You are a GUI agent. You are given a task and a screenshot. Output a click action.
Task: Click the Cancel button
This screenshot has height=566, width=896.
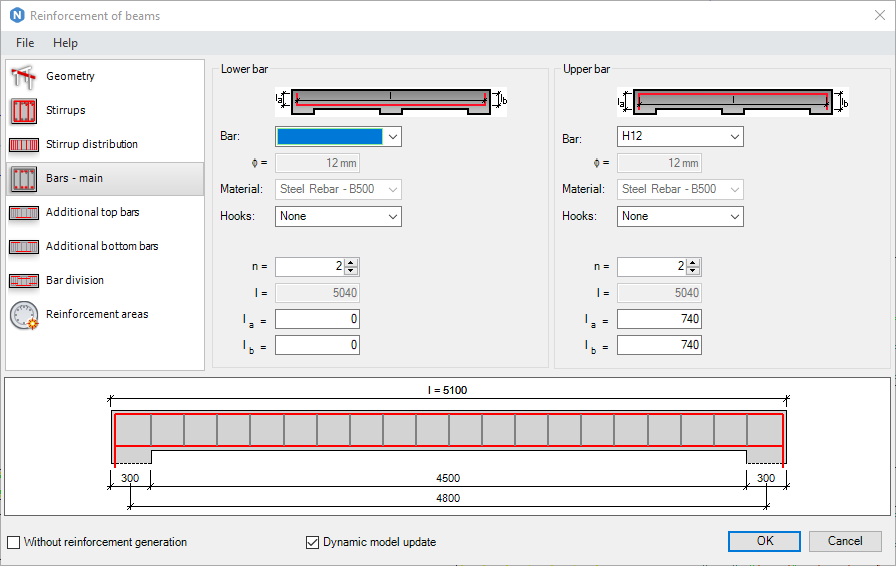[x=845, y=541]
